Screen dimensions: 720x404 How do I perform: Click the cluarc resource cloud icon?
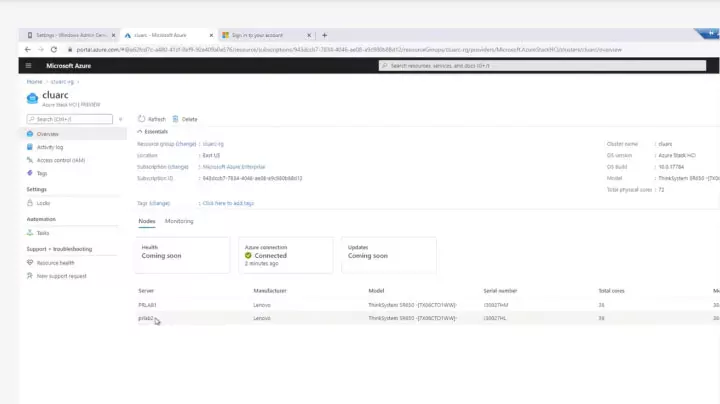(32, 98)
